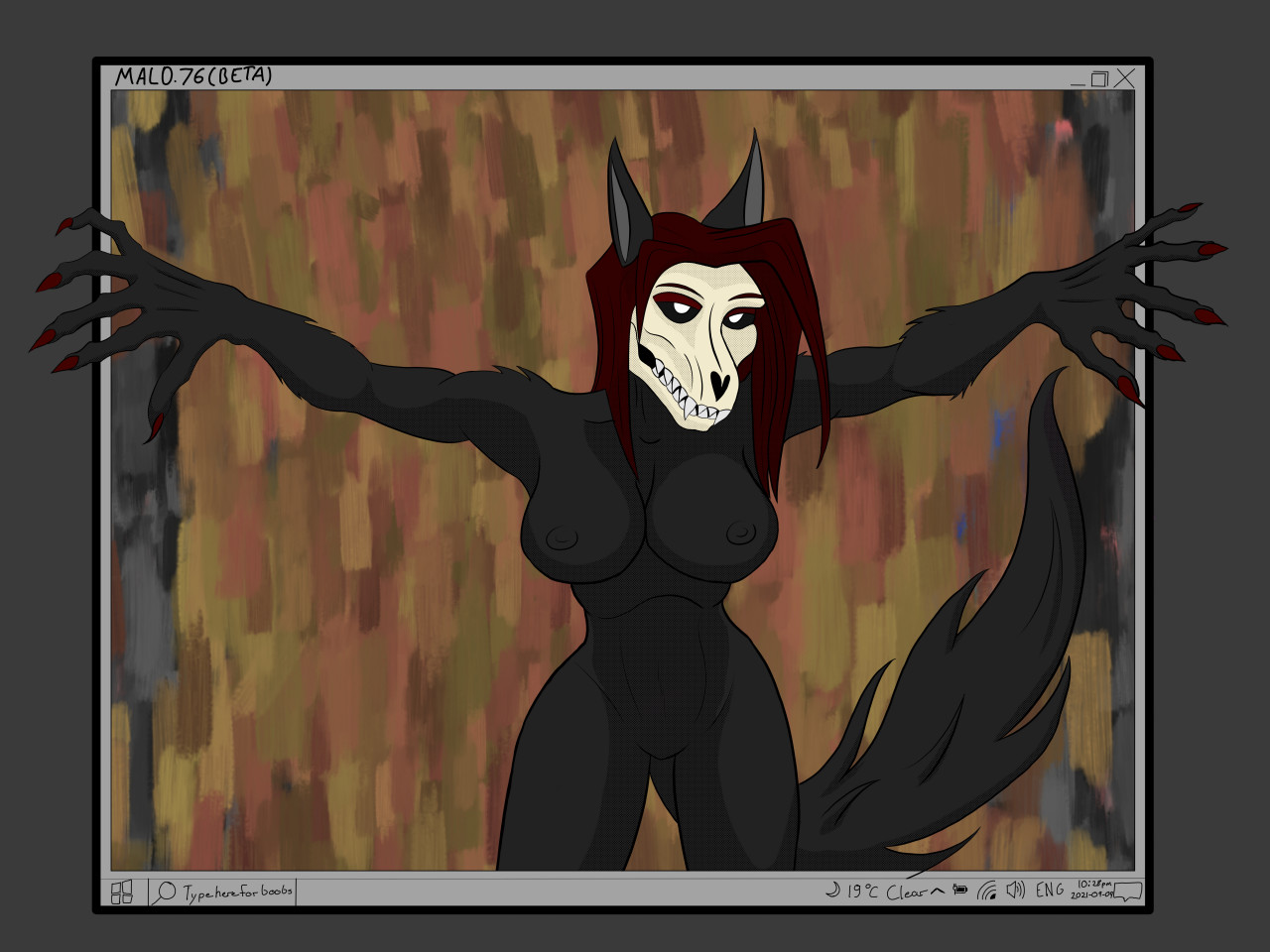The height and width of the screenshot is (952, 1270).
Task: Click the moon weather icon
Action: 831,891
